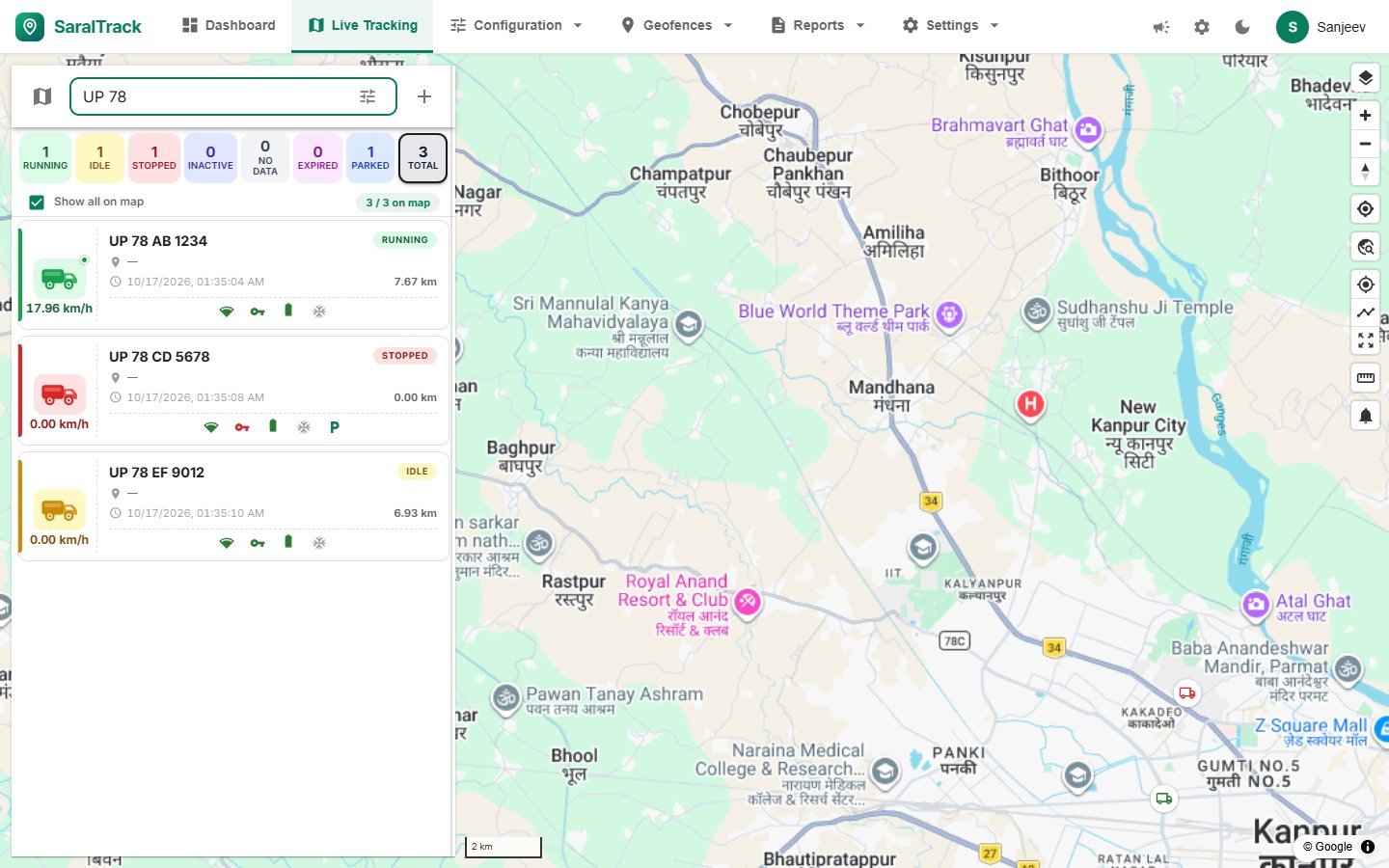This screenshot has height=868, width=1389.
Task: Click the map view icon beside search
Action: [x=41, y=96]
